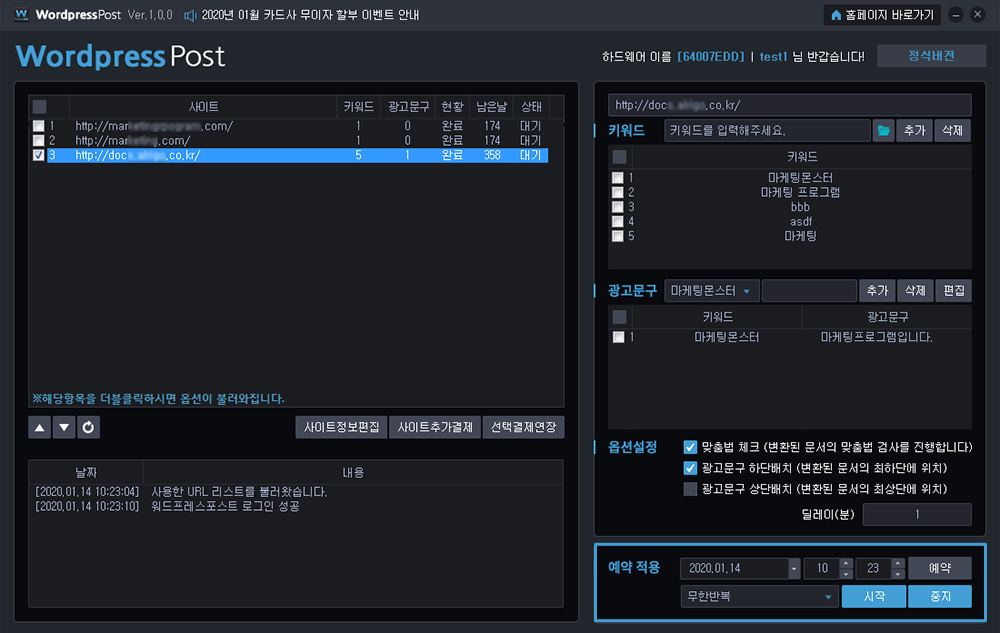
Task: Click the 광고문구 text input field
Action: 809,291
